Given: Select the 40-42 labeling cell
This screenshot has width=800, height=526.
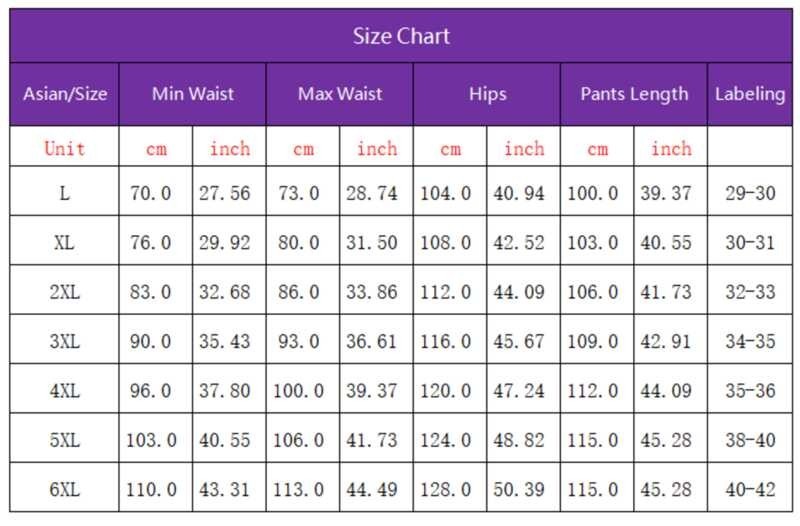Looking at the screenshot, I should point(750,490).
